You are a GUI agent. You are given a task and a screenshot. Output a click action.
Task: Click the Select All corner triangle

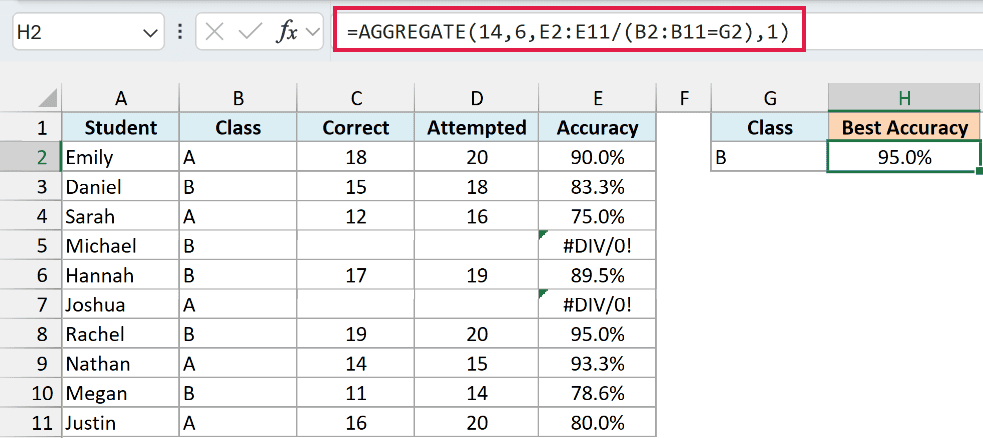coord(46,98)
